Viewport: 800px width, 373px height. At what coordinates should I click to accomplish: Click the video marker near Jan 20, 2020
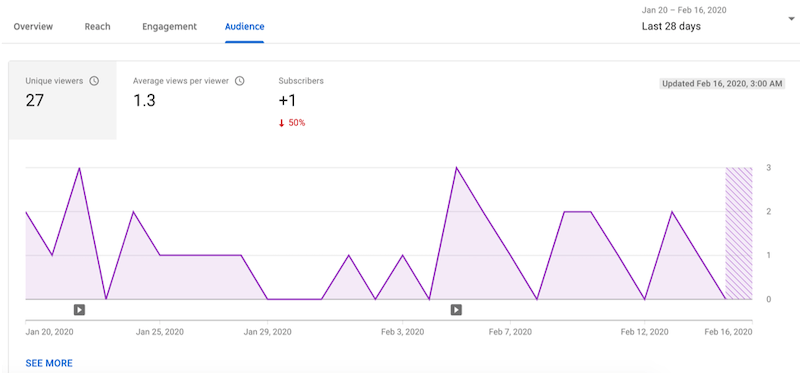[x=79, y=309]
